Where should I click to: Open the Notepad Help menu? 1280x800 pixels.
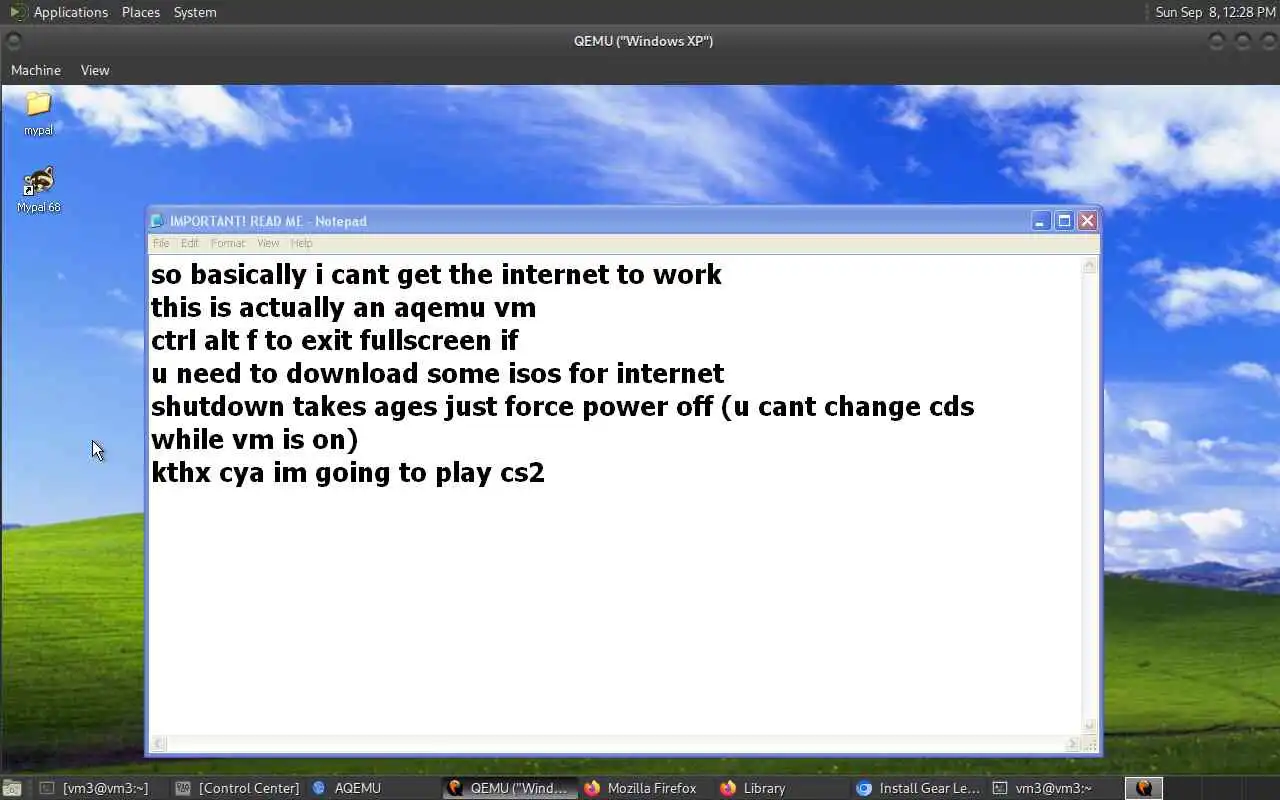[301, 243]
